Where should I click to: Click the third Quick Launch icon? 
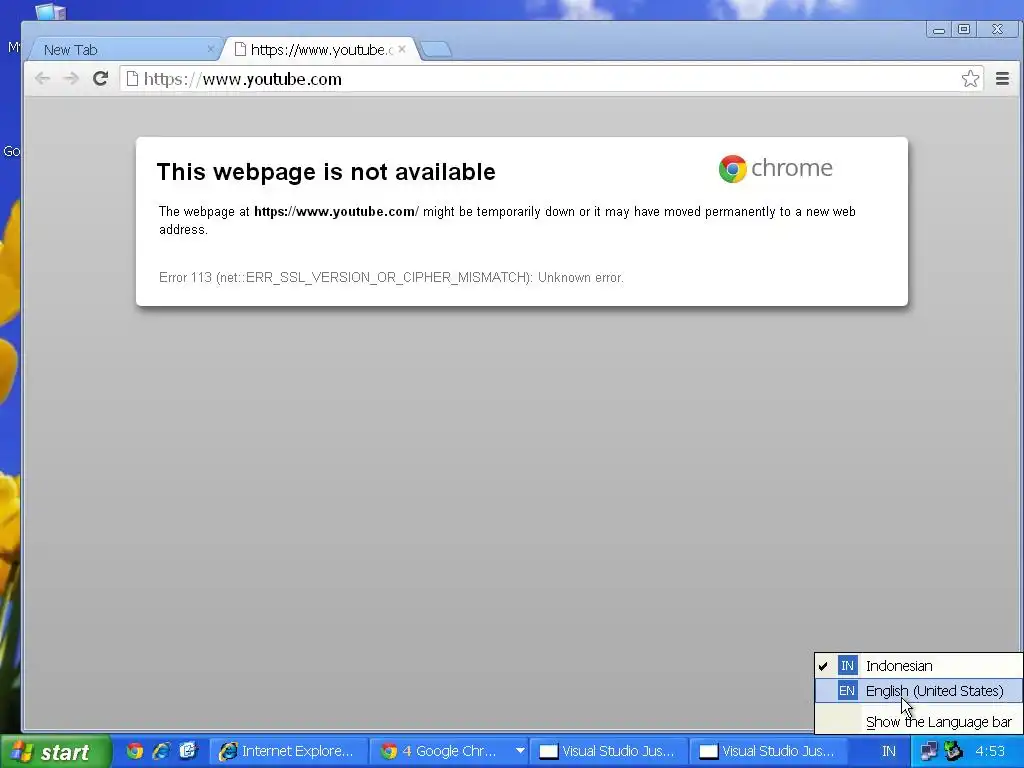(x=188, y=751)
